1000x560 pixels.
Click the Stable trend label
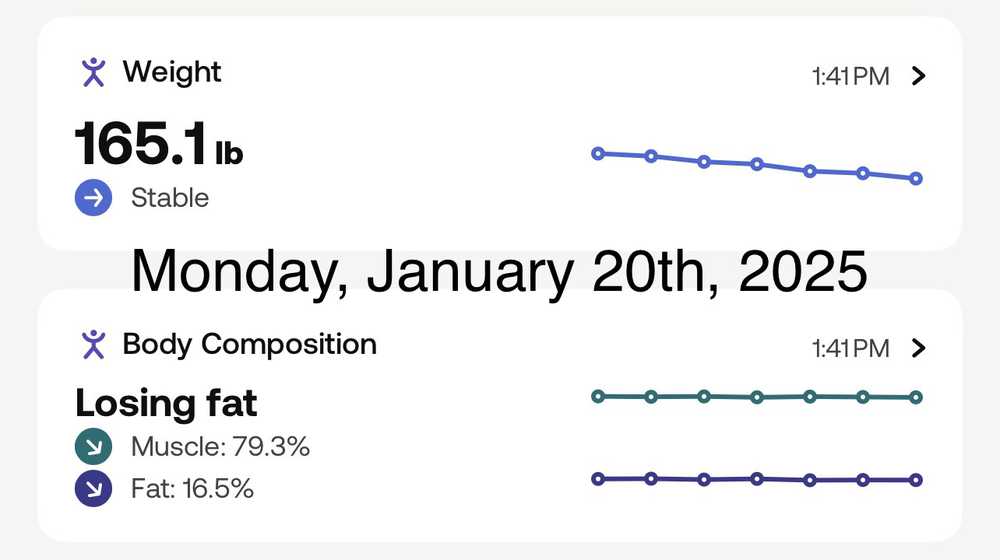pyautogui.click(x=170, y=198)
